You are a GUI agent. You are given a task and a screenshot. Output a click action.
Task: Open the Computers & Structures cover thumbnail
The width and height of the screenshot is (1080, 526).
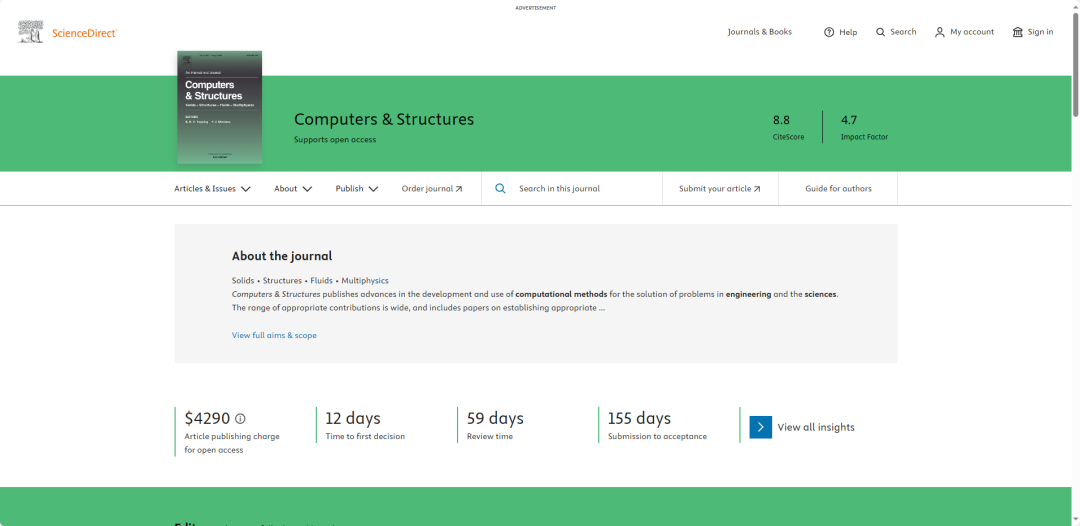click(x=220, y=107)
